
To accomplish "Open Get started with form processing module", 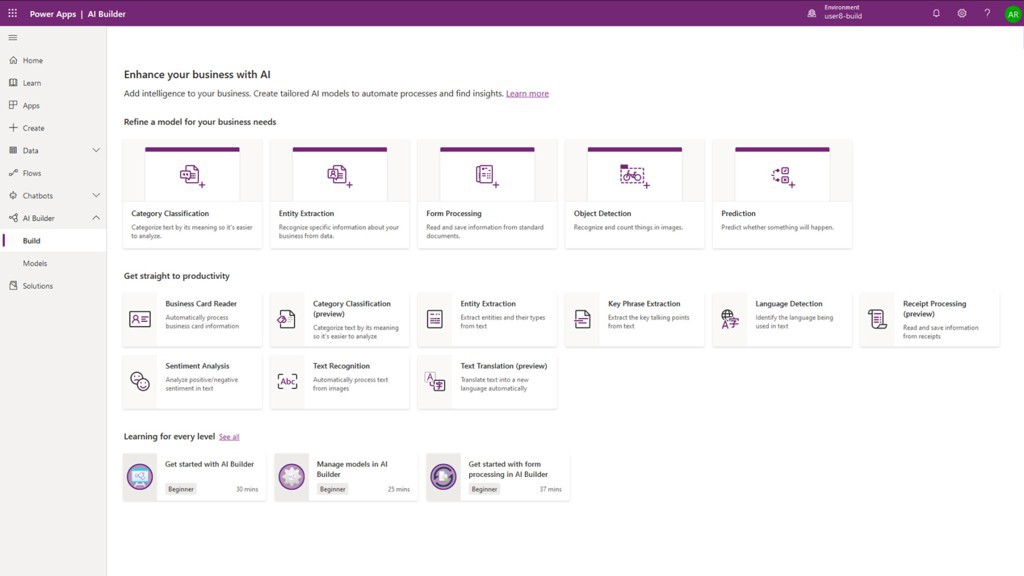I will pyautogui.click(x=498, y=477).
